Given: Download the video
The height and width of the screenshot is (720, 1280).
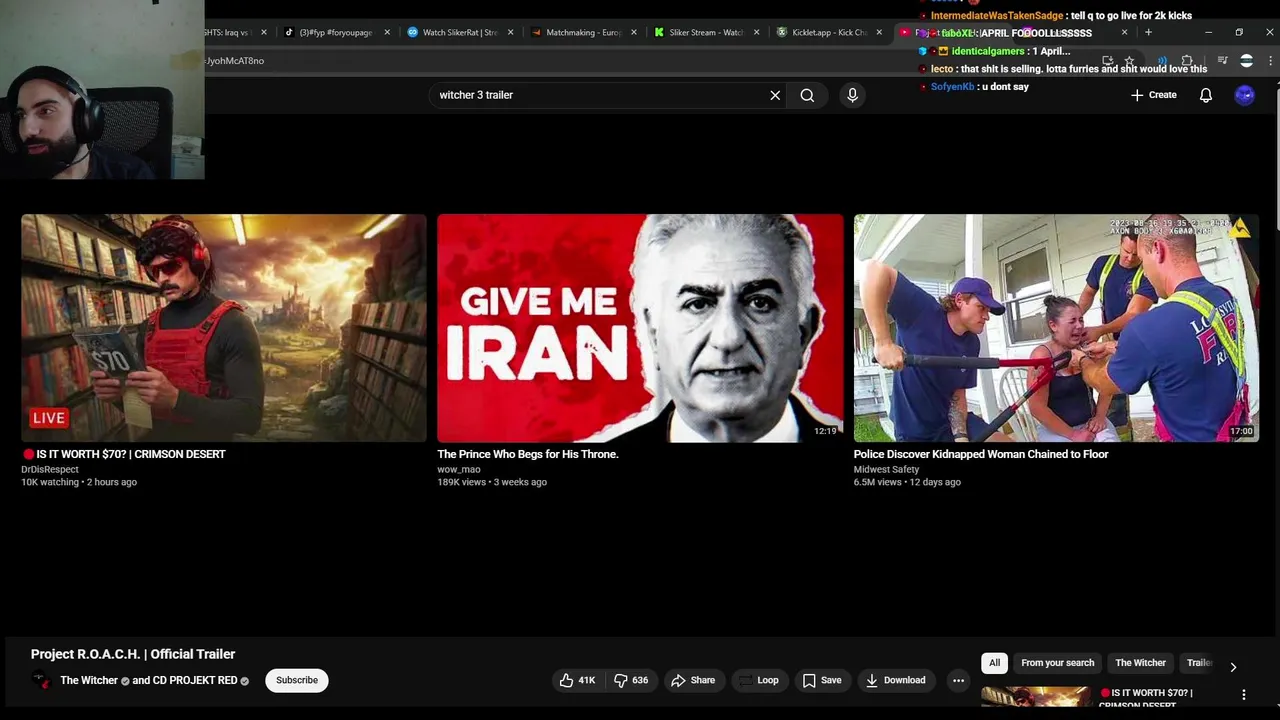Looking at the screenshot, I should (895, 680).
